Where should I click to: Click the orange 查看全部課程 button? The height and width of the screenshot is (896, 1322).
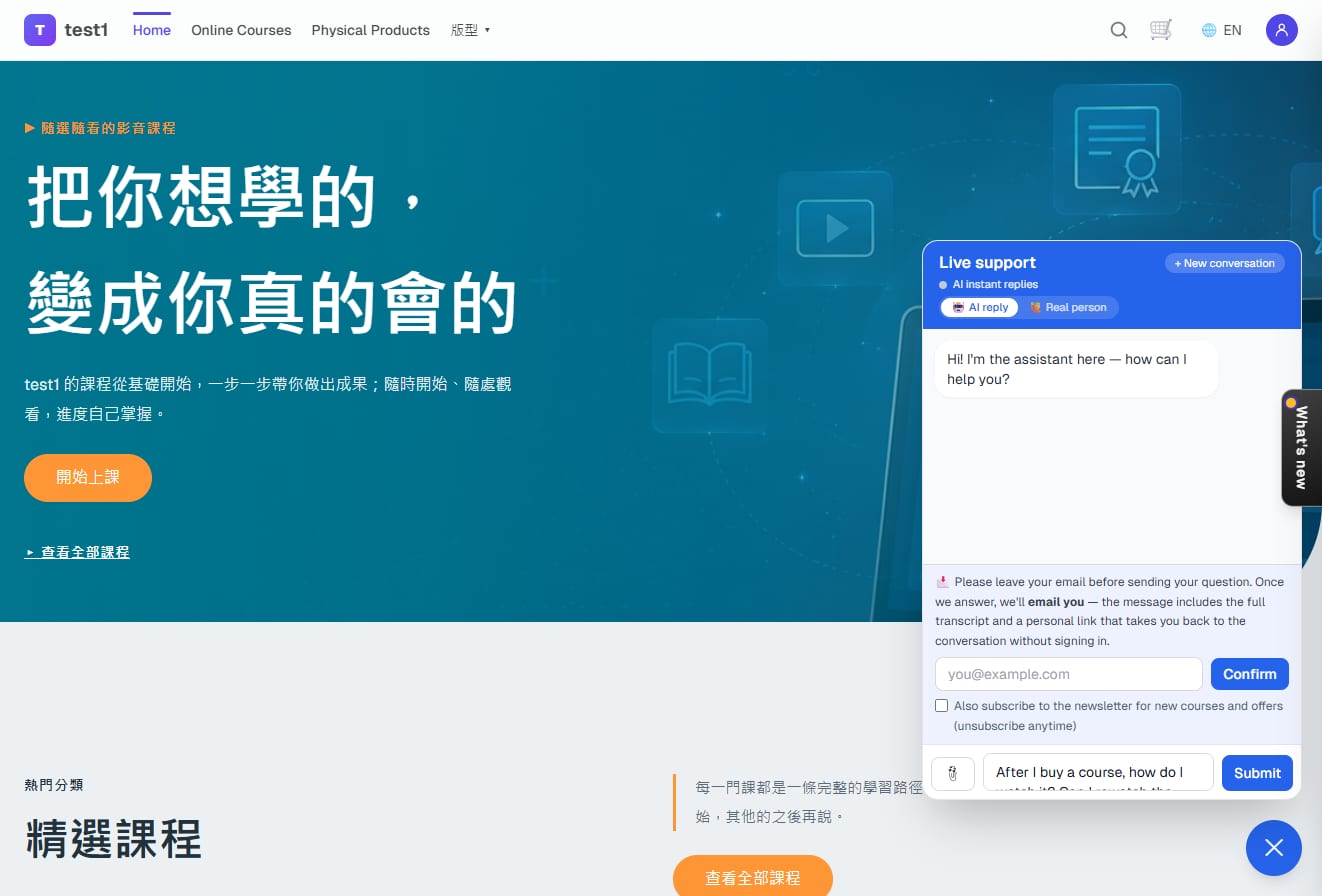point(753,876)
